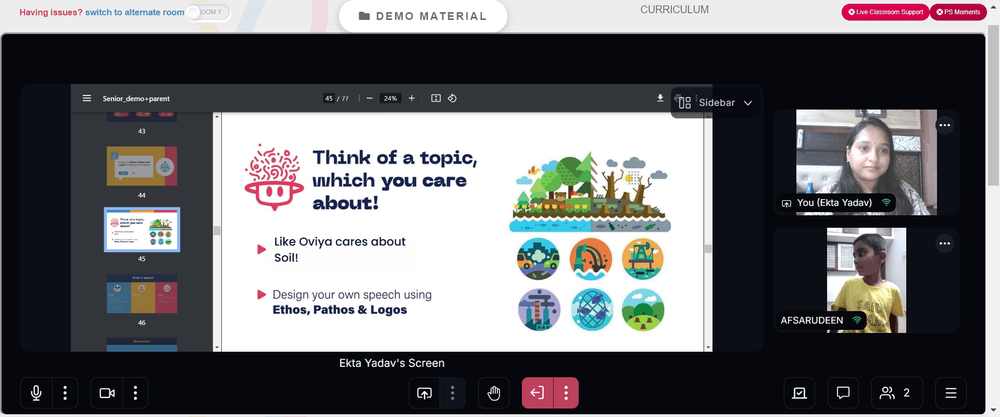Open microphone options three-dot menu
The image size is (1000, 417).
[65, 393]
